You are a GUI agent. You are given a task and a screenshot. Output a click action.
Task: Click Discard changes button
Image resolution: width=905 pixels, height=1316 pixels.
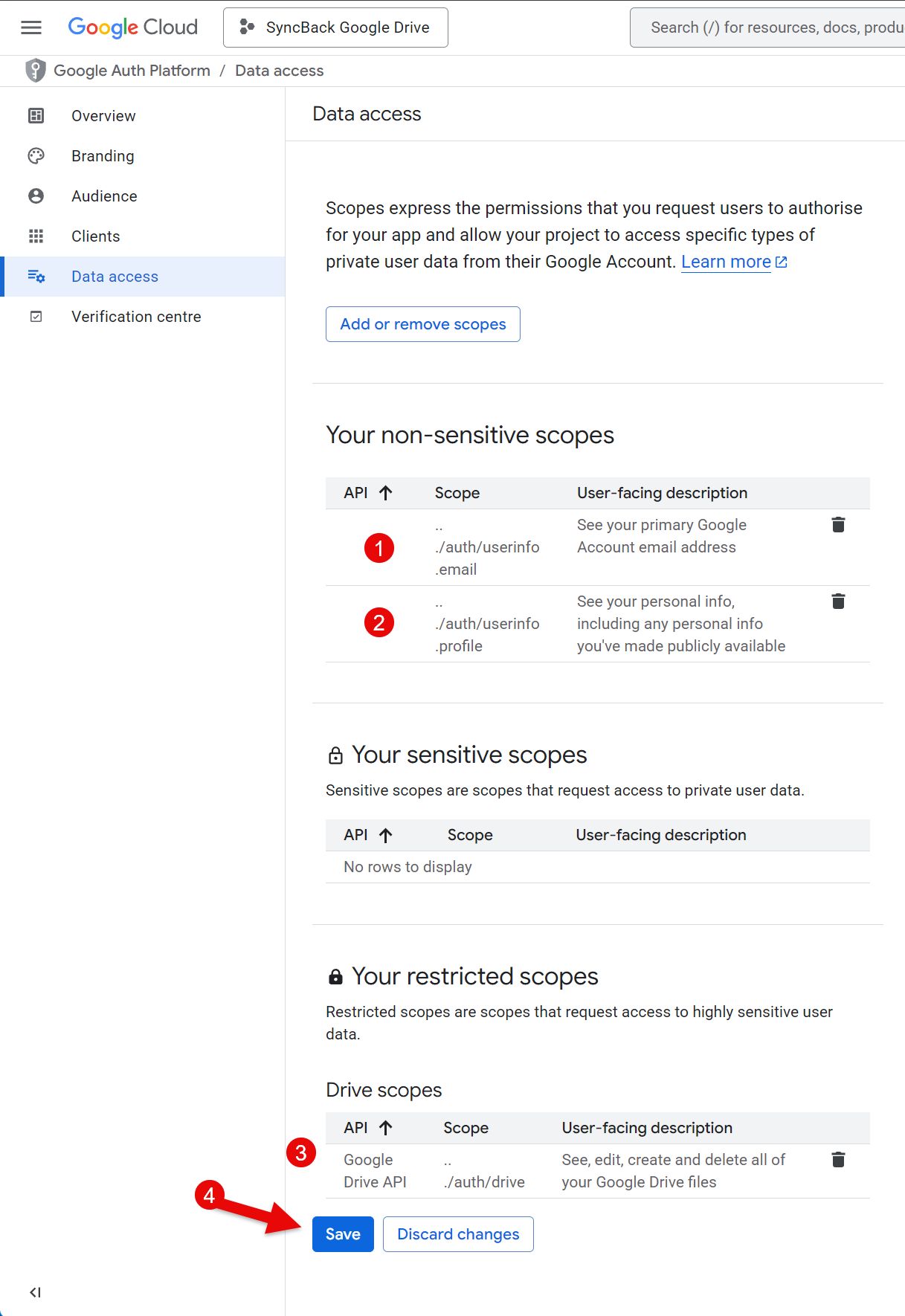[458, 1234]
